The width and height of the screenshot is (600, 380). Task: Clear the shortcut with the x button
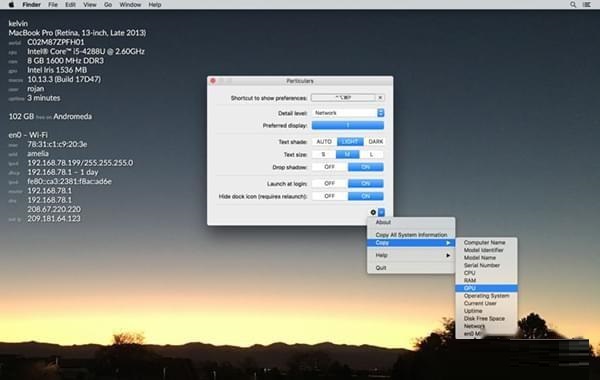coord(380,98)
